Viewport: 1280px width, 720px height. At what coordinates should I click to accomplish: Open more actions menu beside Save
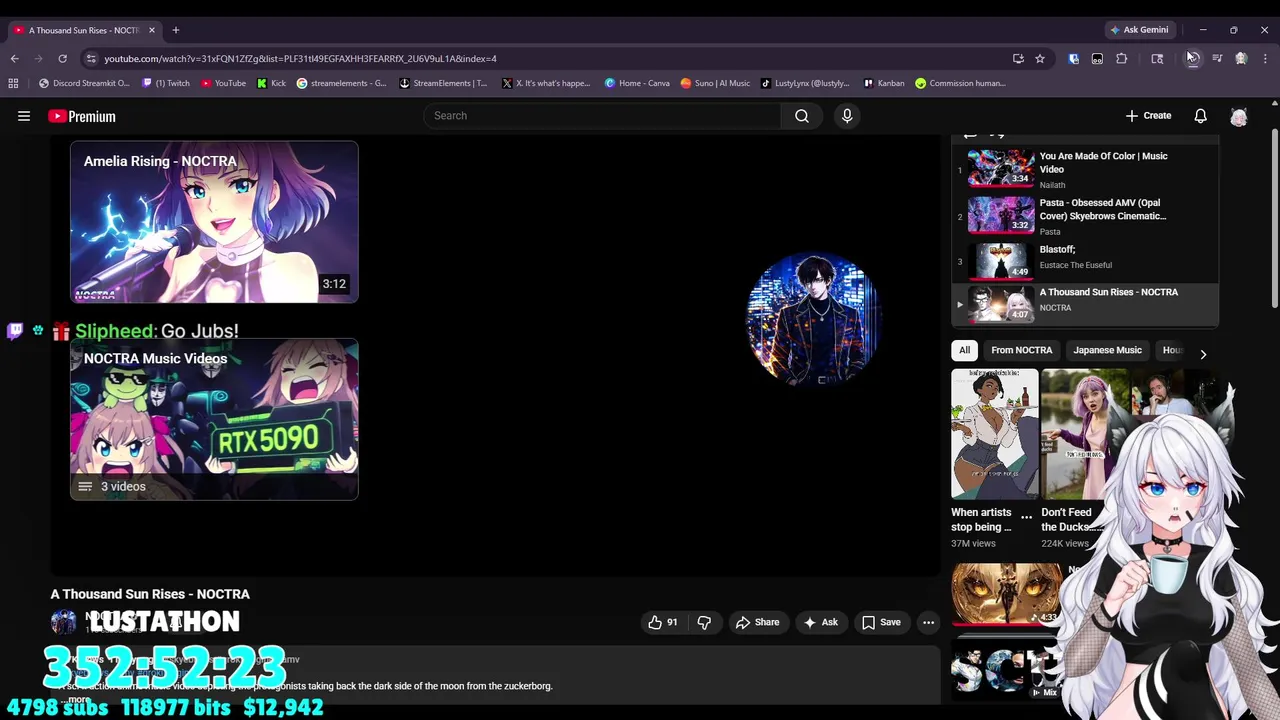pyautogui.click(x=928, y=622)
